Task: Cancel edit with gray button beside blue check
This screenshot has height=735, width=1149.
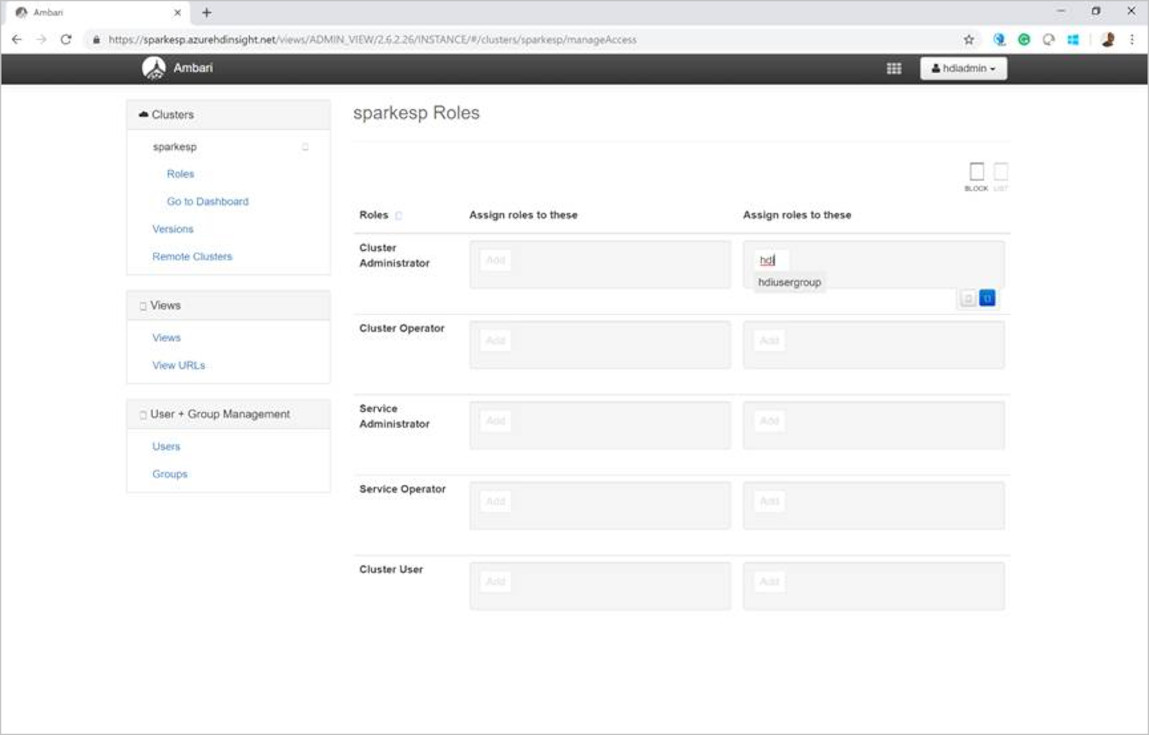Action: [x=968, y=298]
